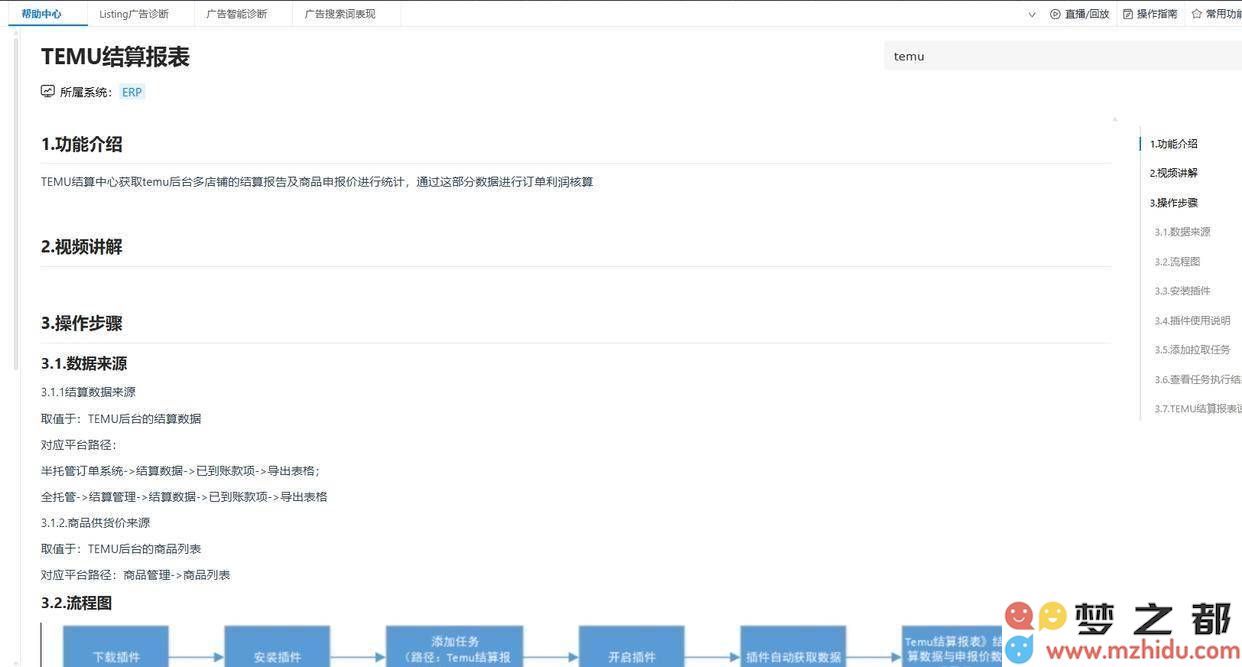Image resolution: width=1242 pixels, height=667 pixels.
Task: Click the 操作指南 document icon
Action: [1128, 14]
